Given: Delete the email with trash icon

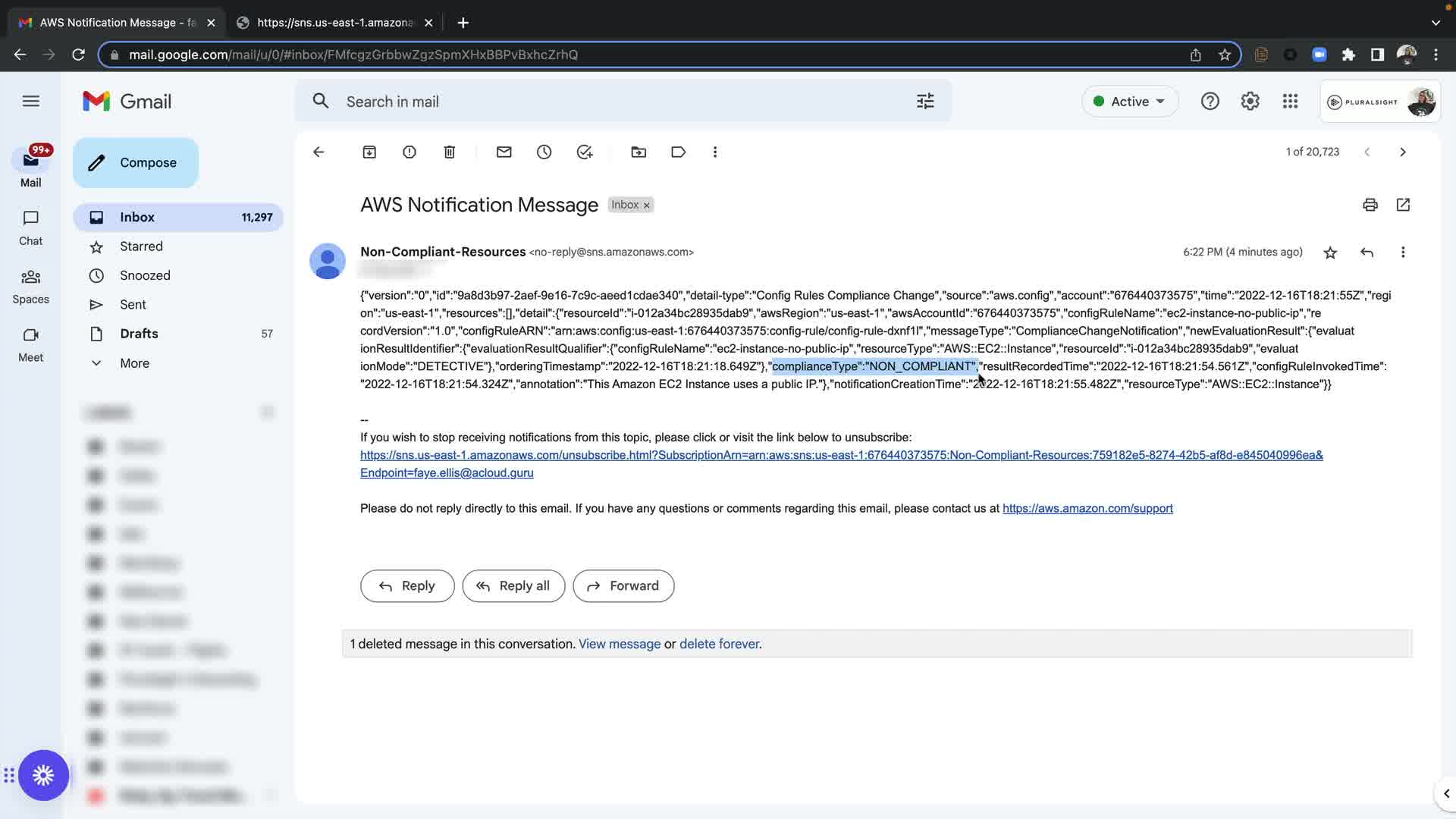Looking at the screenshot, I should [450, 152].
